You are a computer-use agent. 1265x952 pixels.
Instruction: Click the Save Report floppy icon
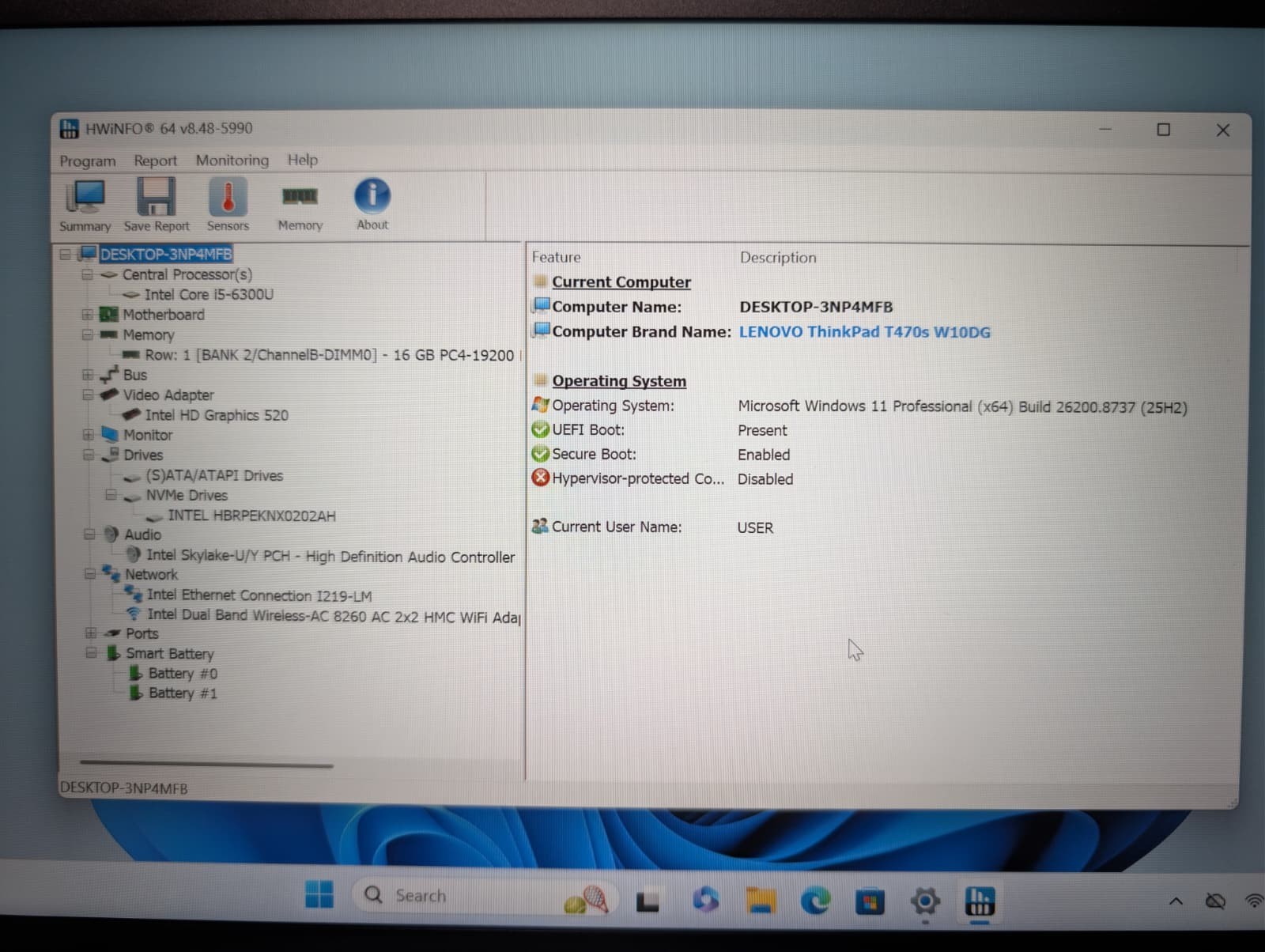[157, 205]
